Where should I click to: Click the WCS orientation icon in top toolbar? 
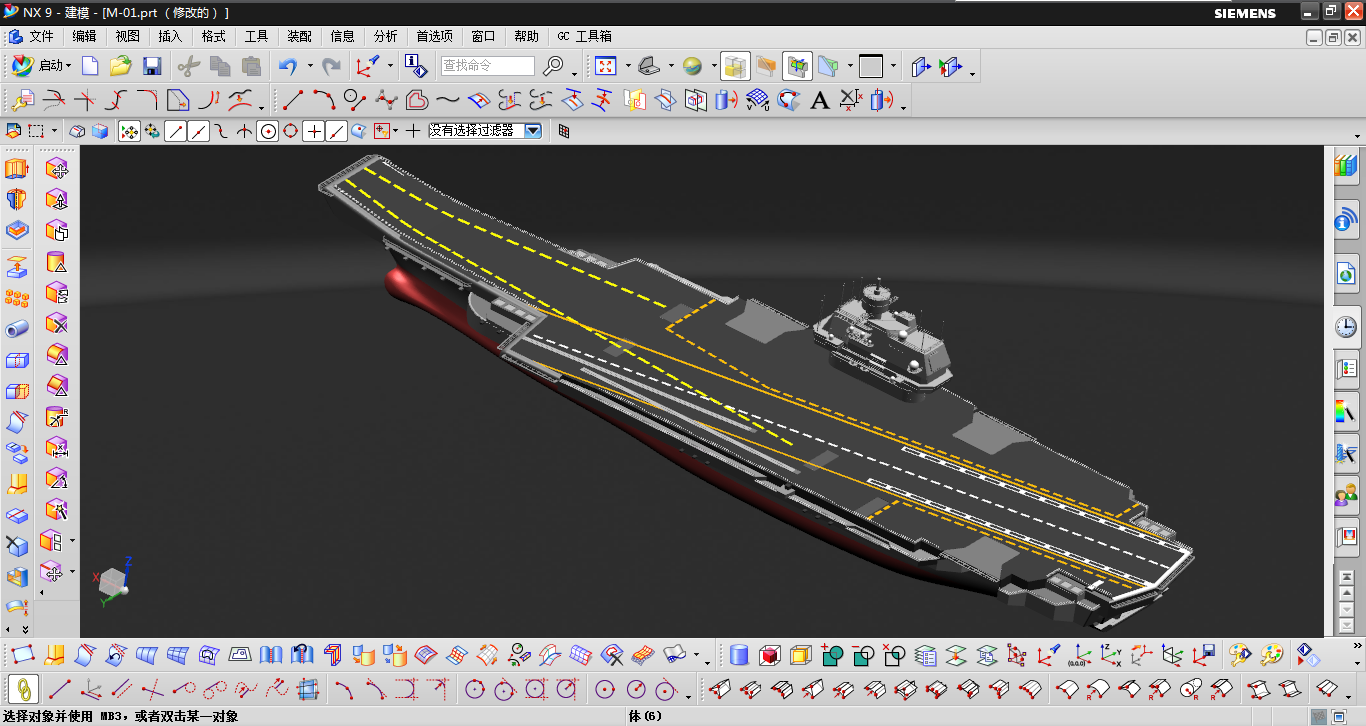click(x=367, y=66)
